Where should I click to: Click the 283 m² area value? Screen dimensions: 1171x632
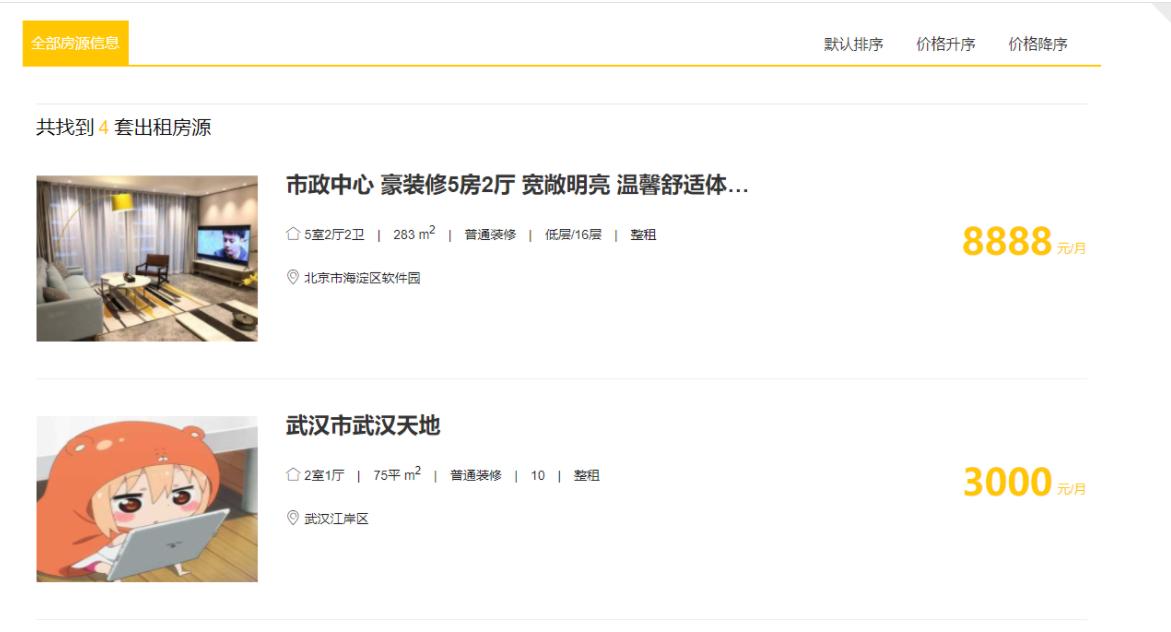[x=414, y=234]
